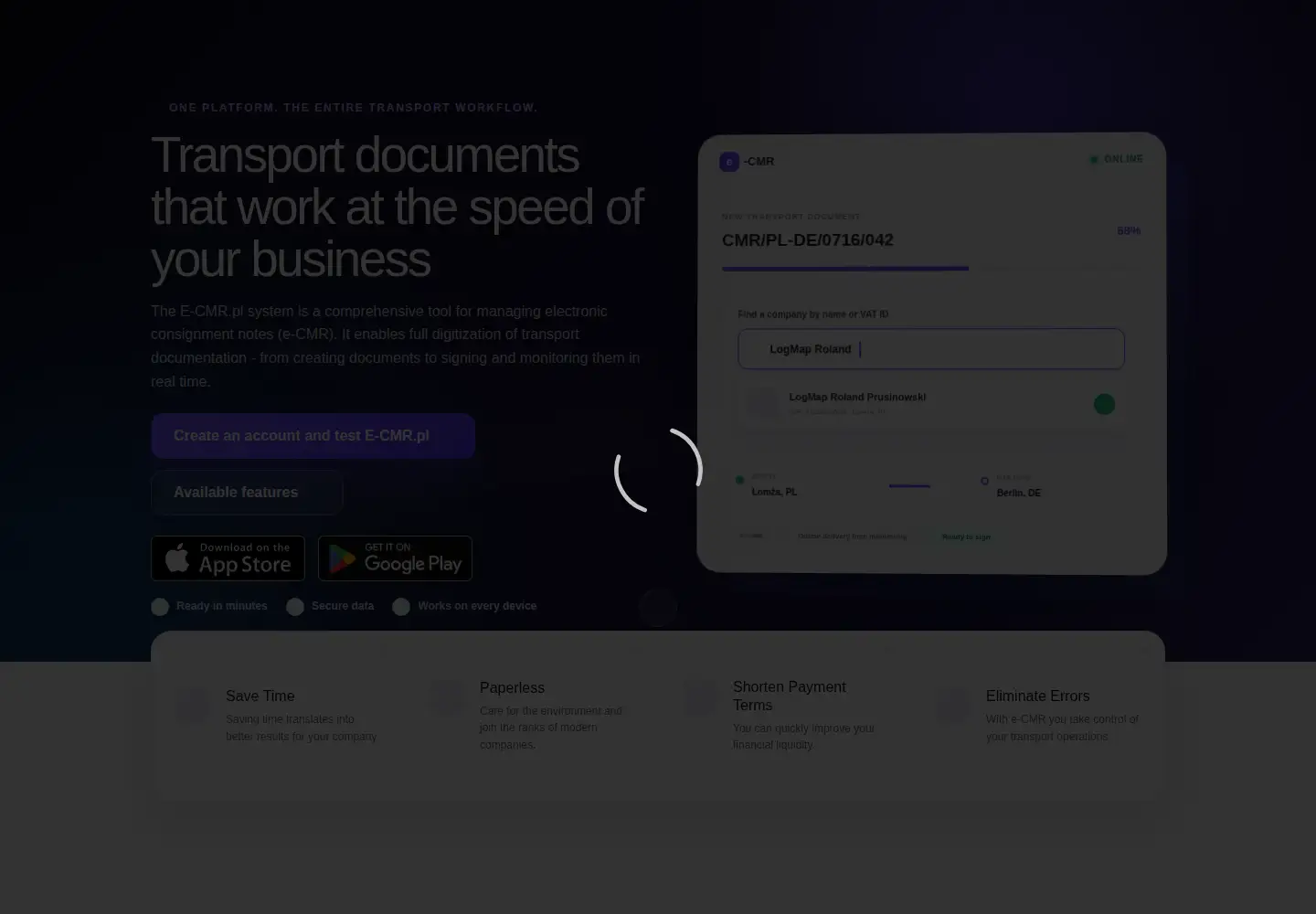1316x914 pixels.
Task: Click the Eliminate Errors heading
Action: 1038,696
